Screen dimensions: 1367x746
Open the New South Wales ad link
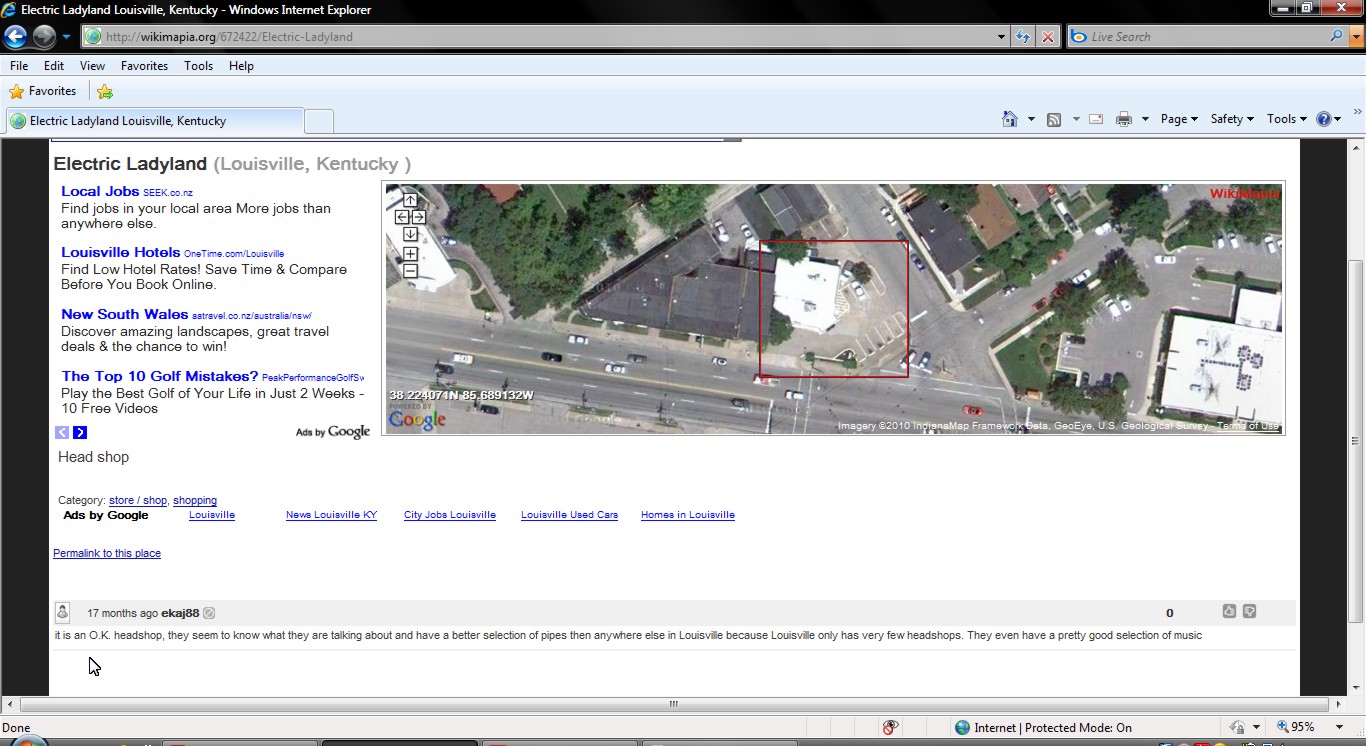(x=124, y=314)
